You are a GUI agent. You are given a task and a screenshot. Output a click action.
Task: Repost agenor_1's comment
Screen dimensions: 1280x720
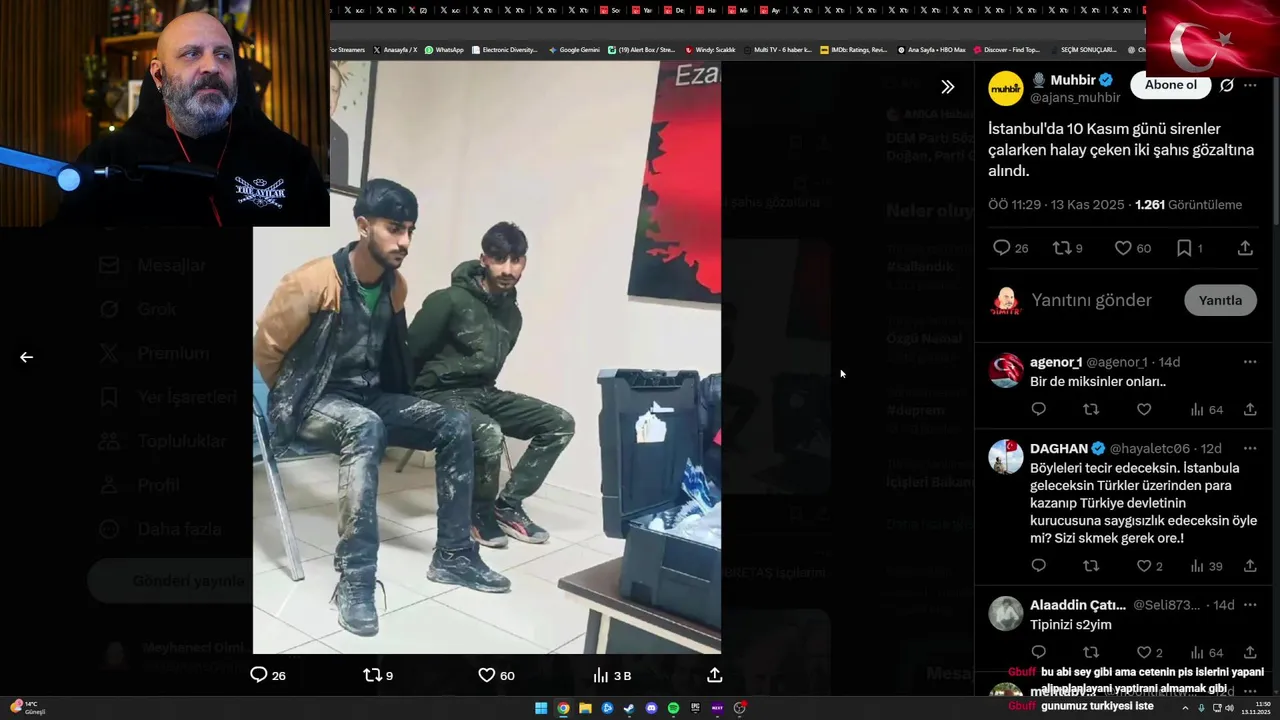[1091, 409]
